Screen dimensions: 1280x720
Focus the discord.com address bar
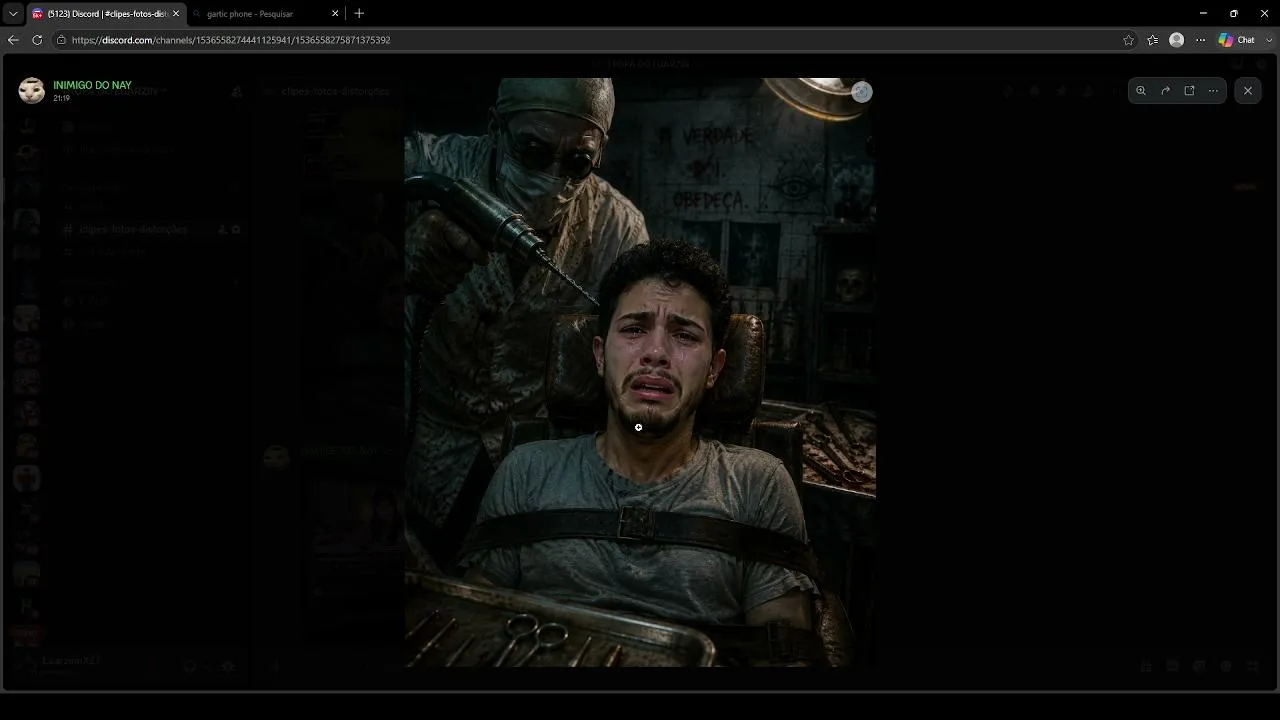590,40
